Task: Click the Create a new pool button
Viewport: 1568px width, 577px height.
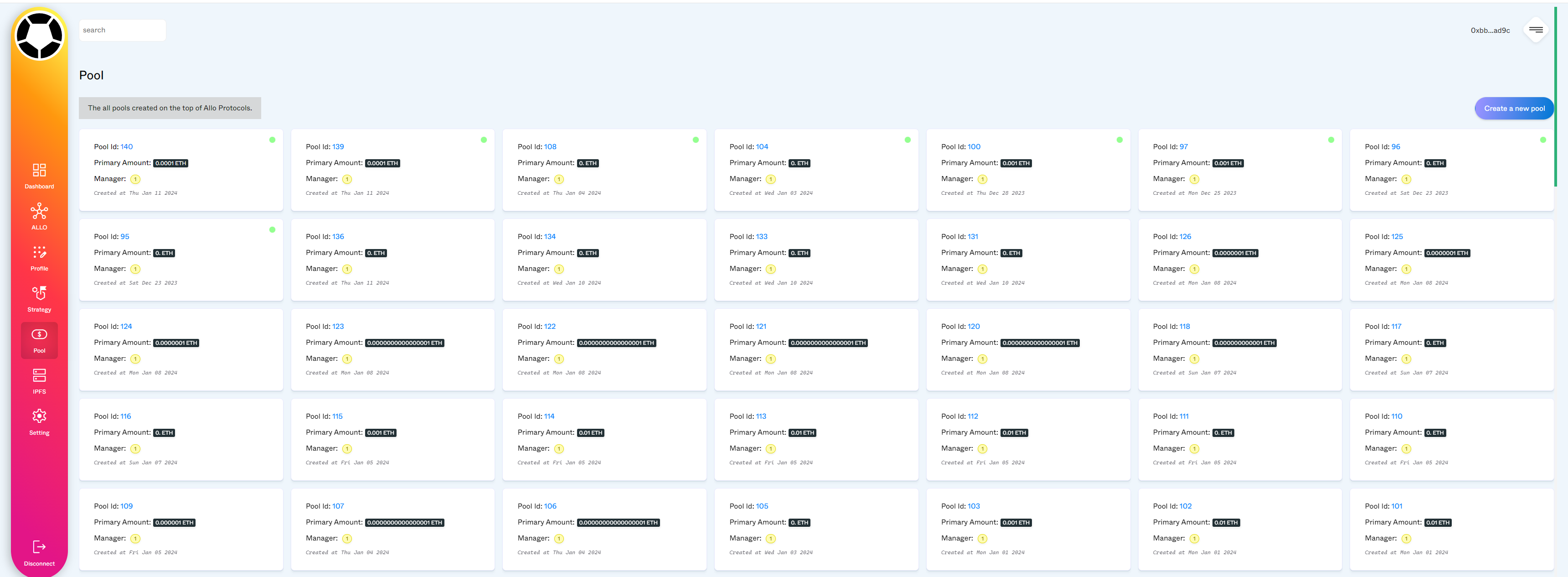Action: pyautogui.click(x=1514, y=109)
